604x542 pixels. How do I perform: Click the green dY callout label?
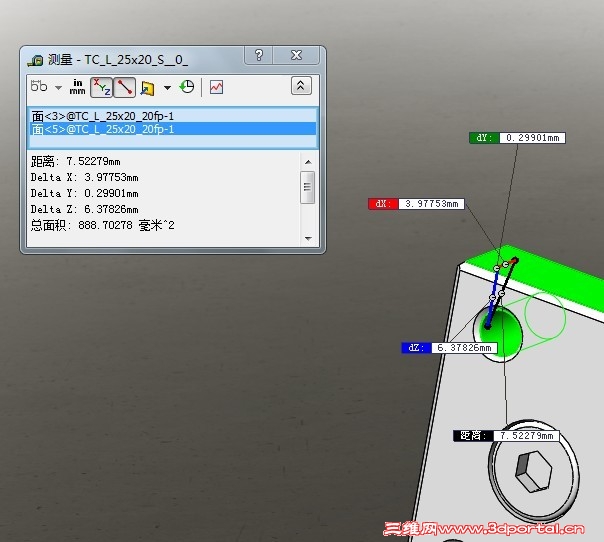click(517, 138)
